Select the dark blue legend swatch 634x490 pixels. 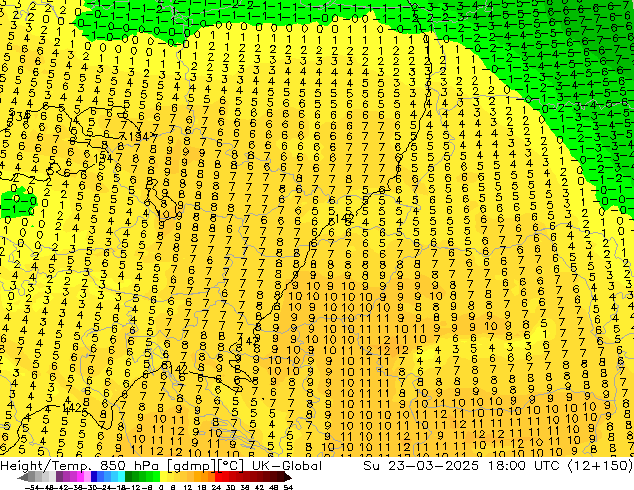[x=94, y=476]
